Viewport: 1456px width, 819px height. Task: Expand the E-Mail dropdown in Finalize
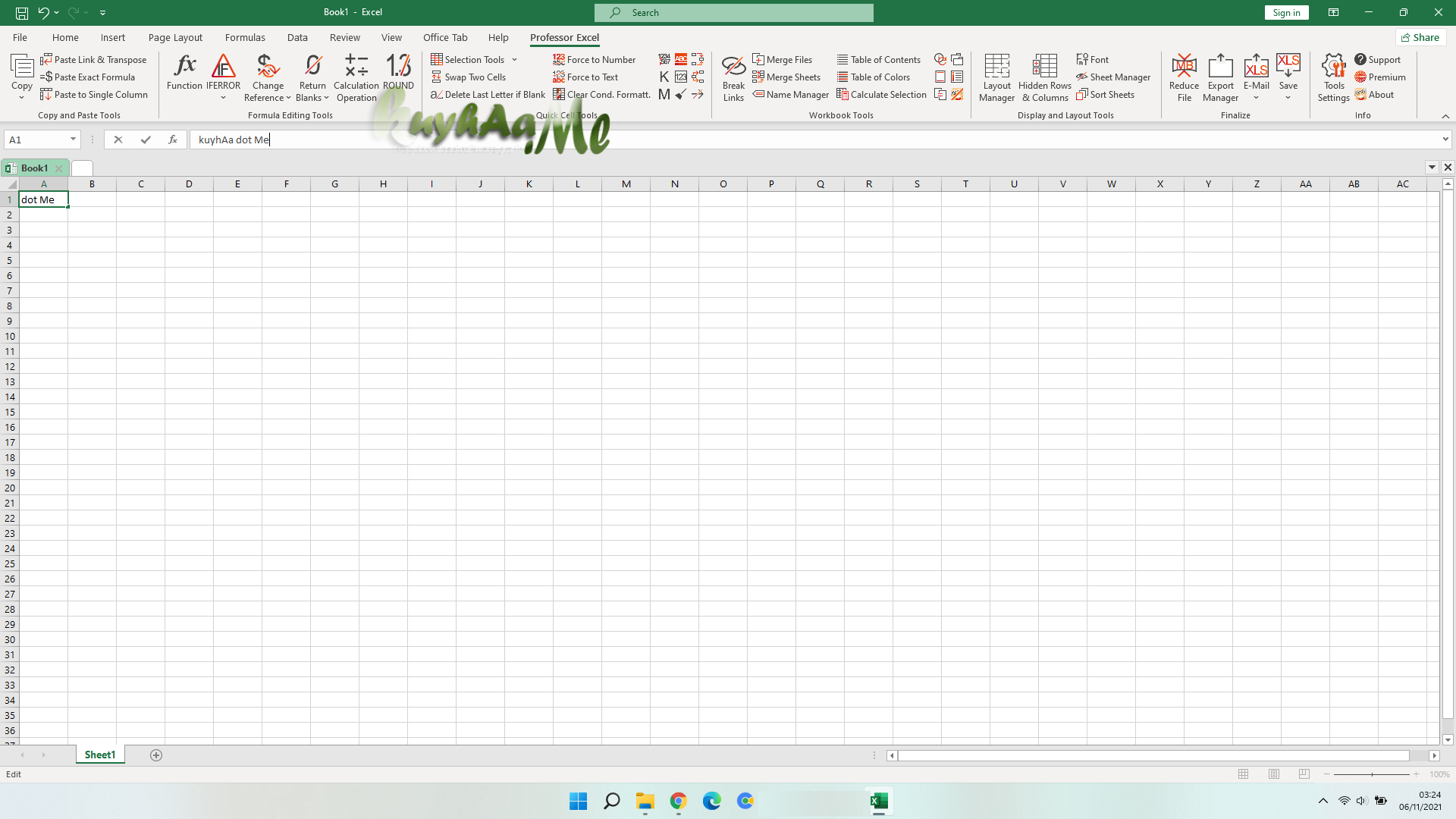1256,98
